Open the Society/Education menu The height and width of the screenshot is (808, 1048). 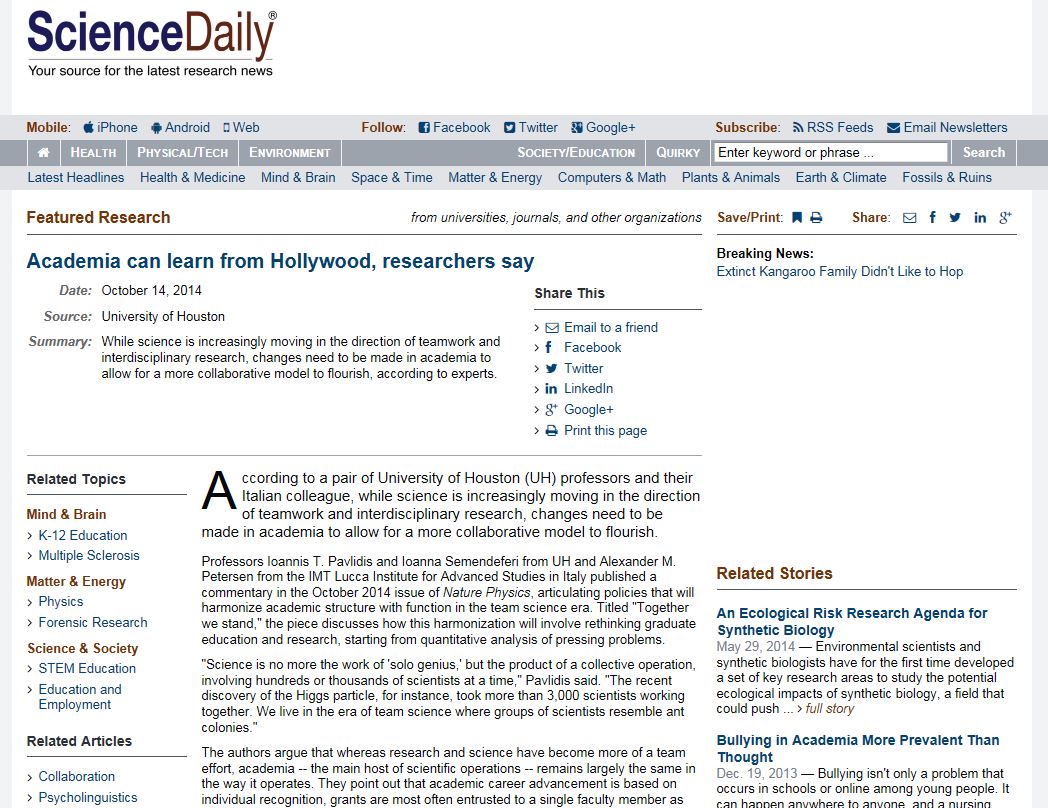(576, 152)
